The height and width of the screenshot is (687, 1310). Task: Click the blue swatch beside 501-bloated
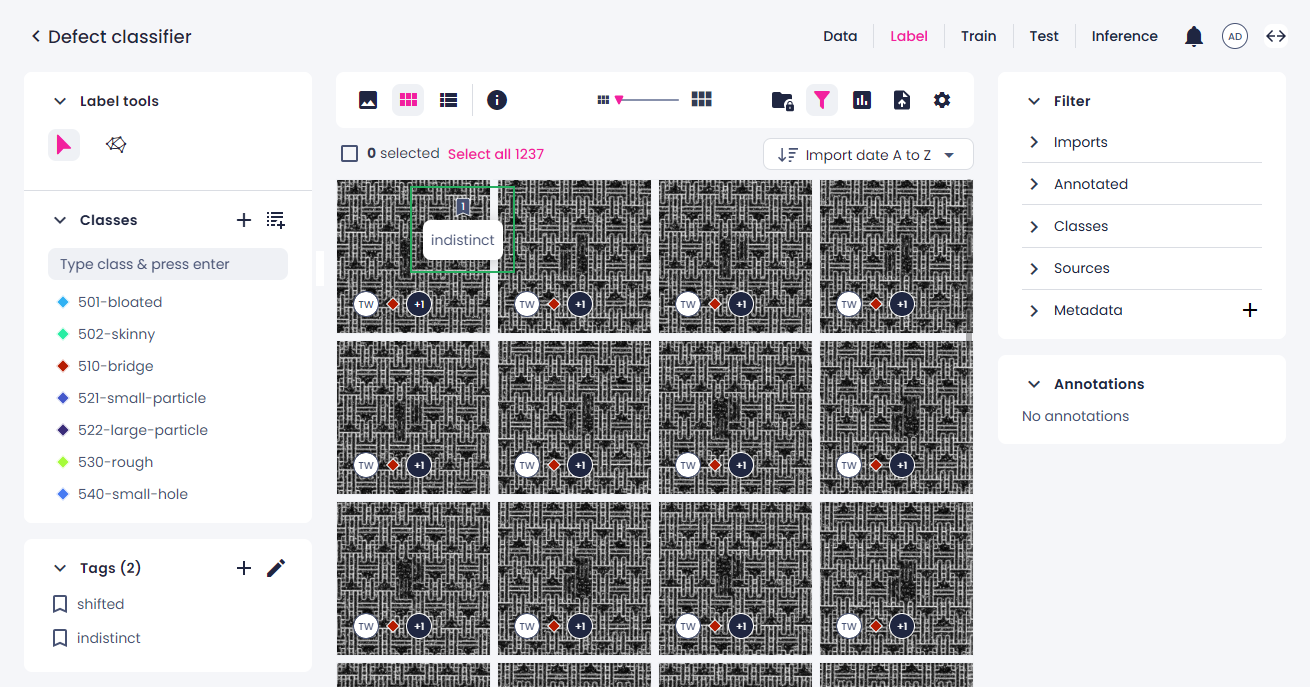pos(63,302)
